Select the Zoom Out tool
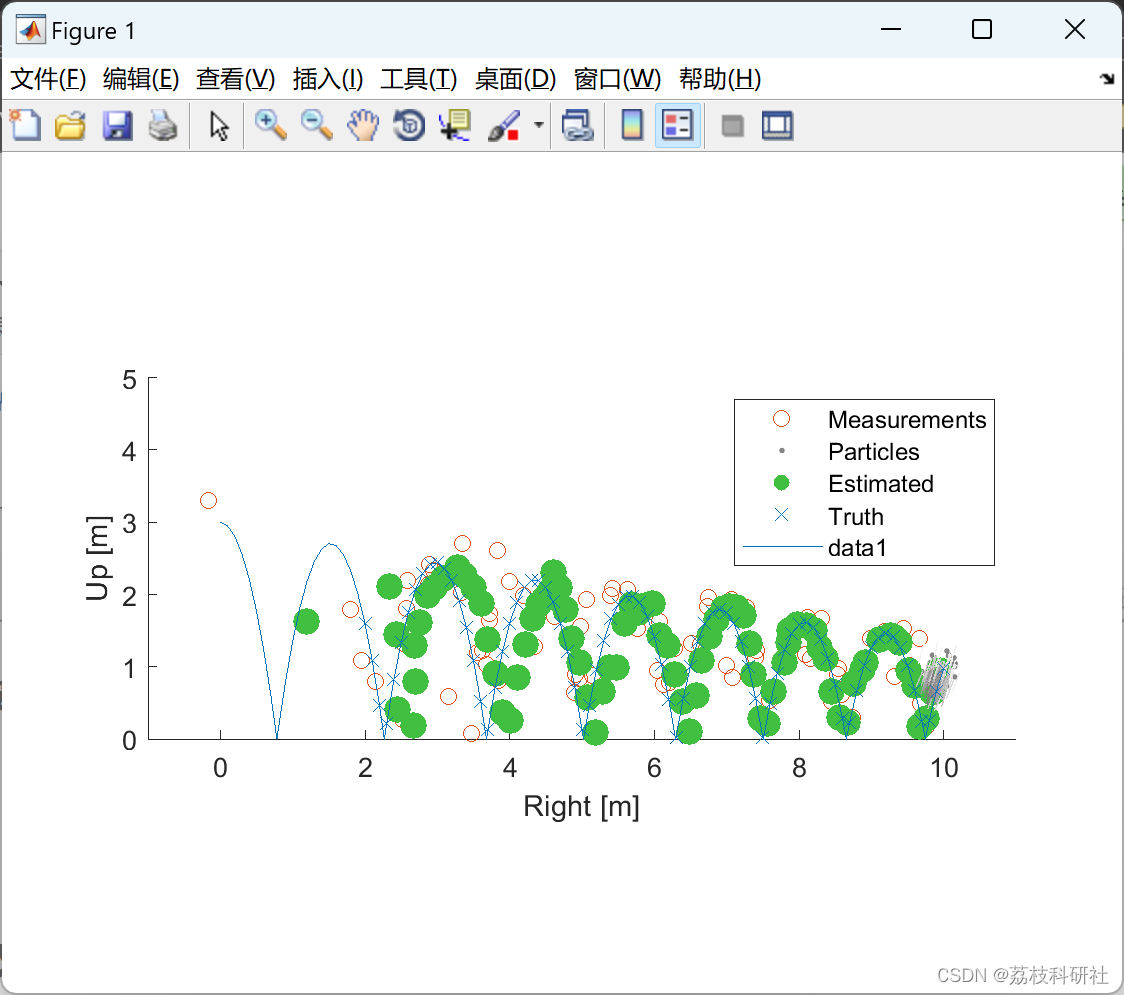1124x995 pixels. click(x=316, y=125)
